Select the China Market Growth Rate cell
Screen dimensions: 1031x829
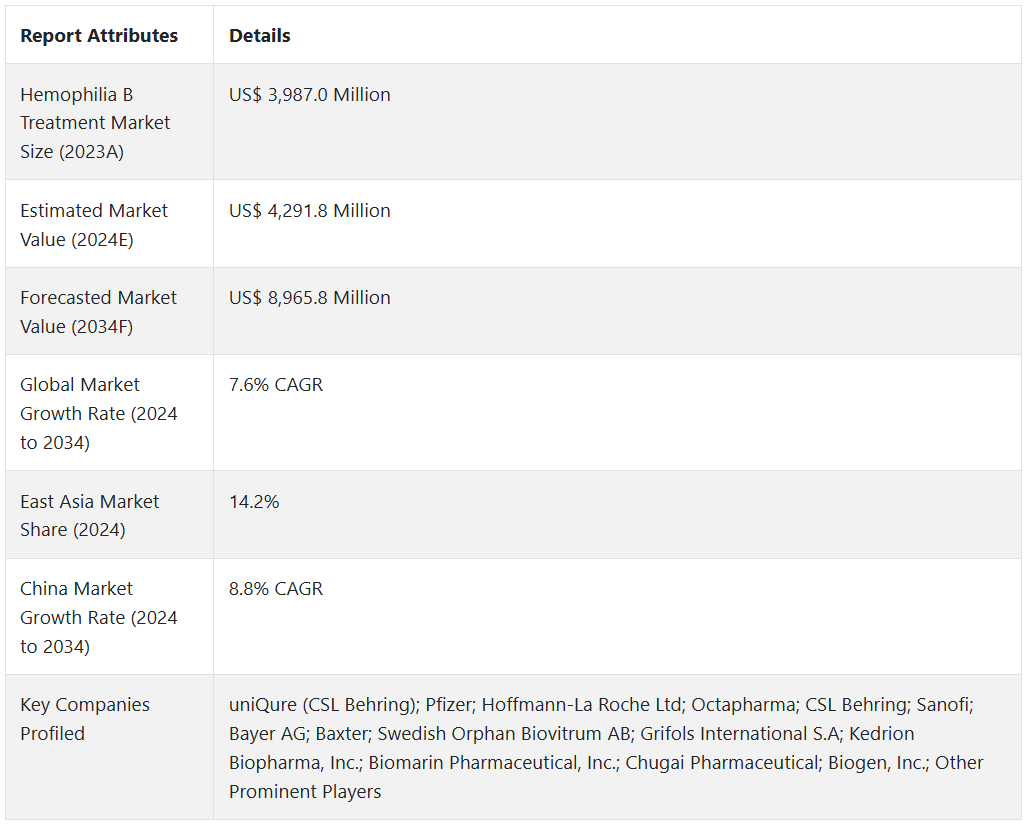[98, 617]
